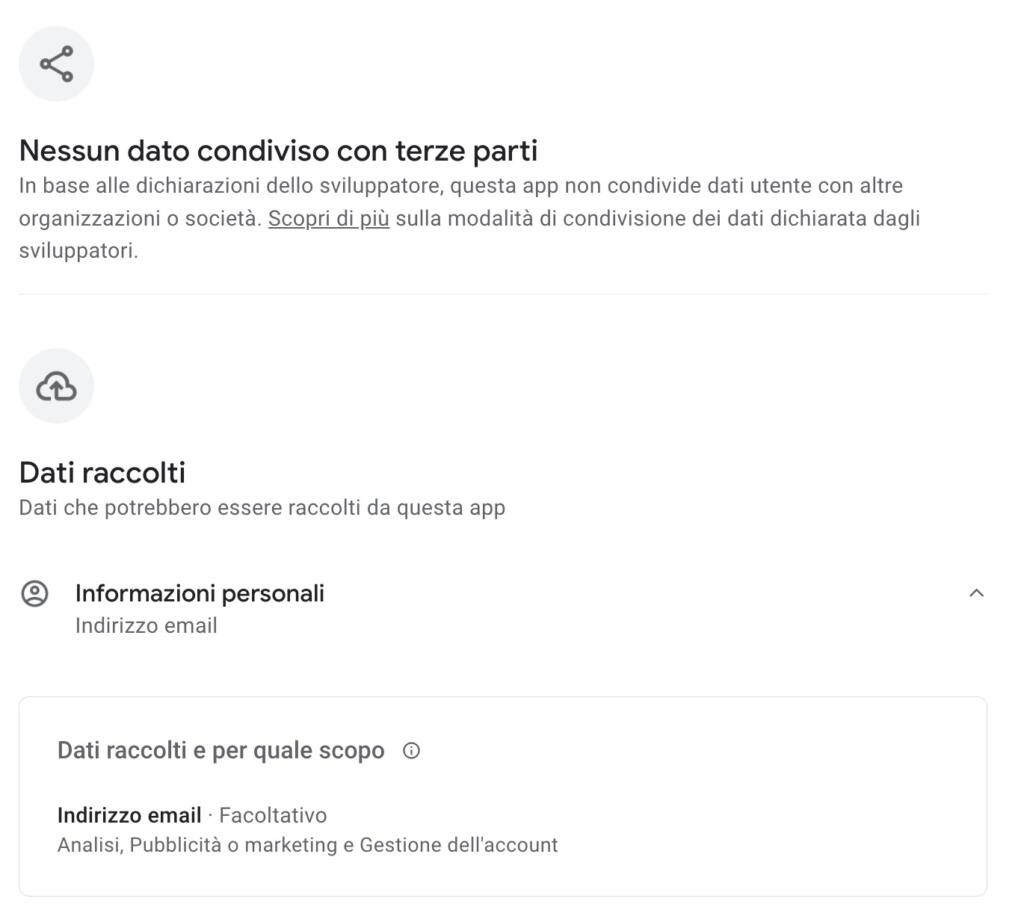Click the Informazioni personali row title
The image size is (1024, 913).
[x=200, y=593]
